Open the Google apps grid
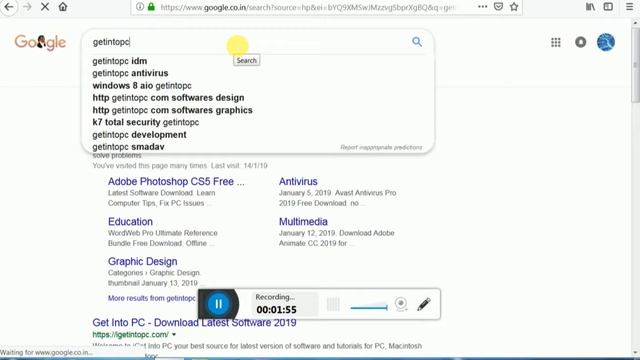This screenshot has width=640, height=360. (556, 42)
